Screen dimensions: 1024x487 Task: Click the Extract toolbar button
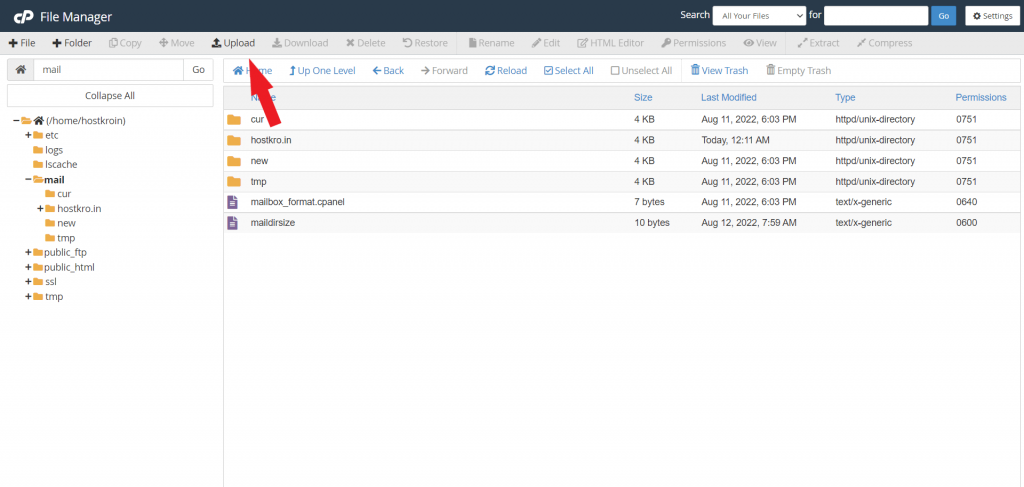(818, 43)
